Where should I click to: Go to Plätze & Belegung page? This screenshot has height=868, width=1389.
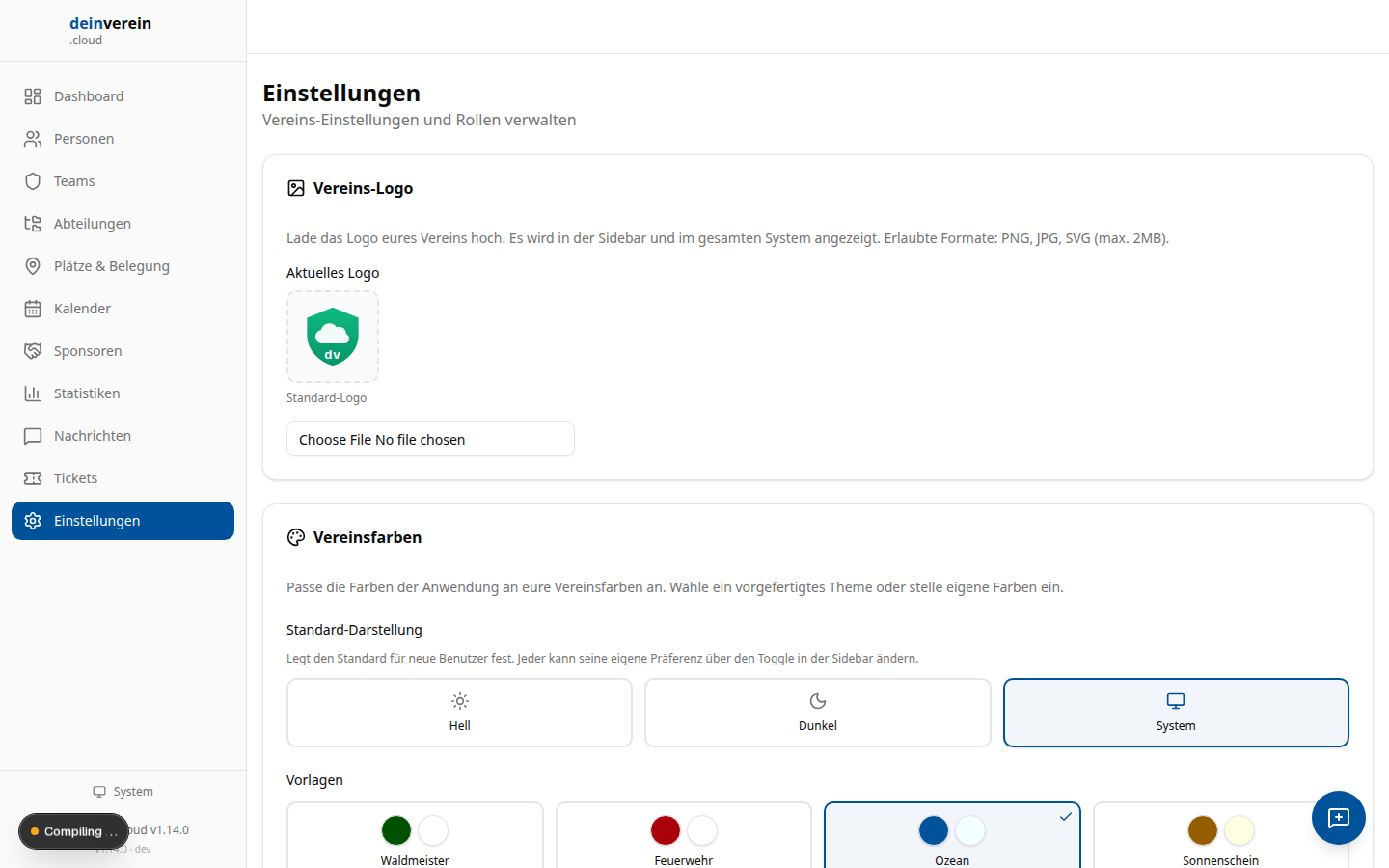coord(112,266)
